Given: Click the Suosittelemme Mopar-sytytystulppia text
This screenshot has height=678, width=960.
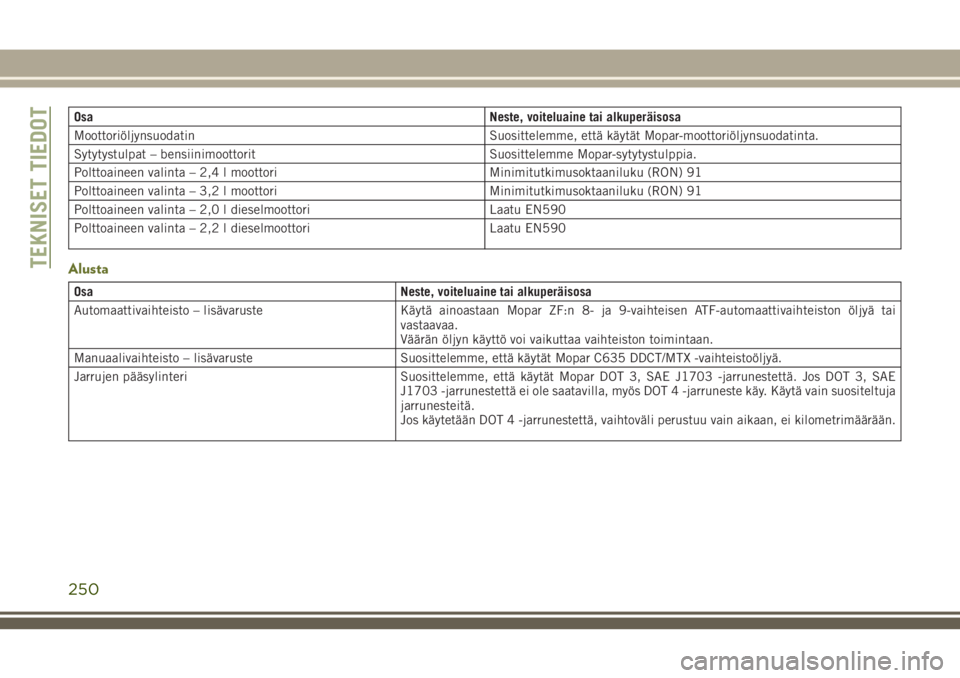Looking at the screenshot, I should tap(594, 154).
